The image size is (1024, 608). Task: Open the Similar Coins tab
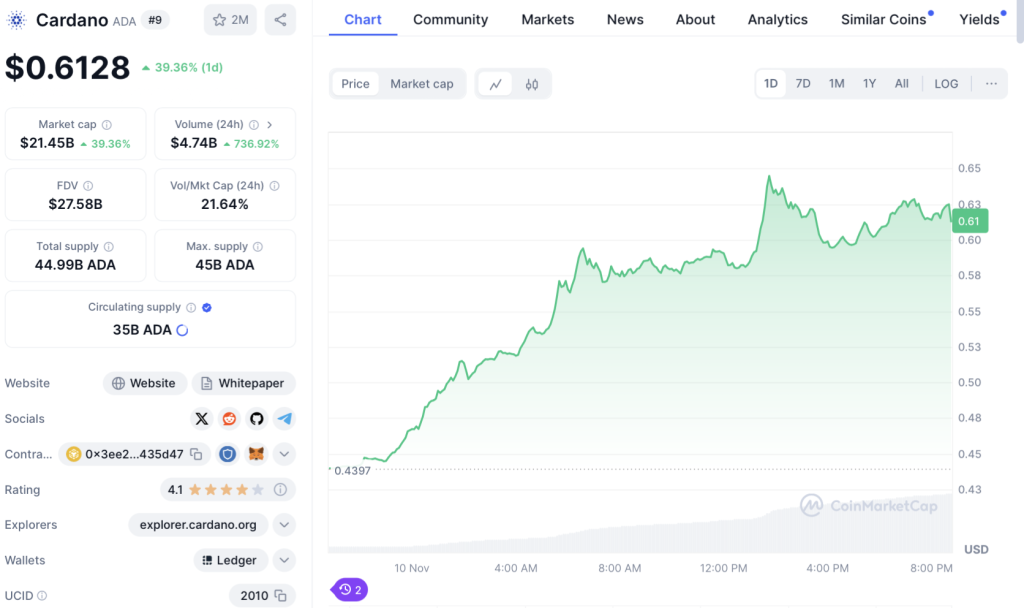tap(886, 20)
